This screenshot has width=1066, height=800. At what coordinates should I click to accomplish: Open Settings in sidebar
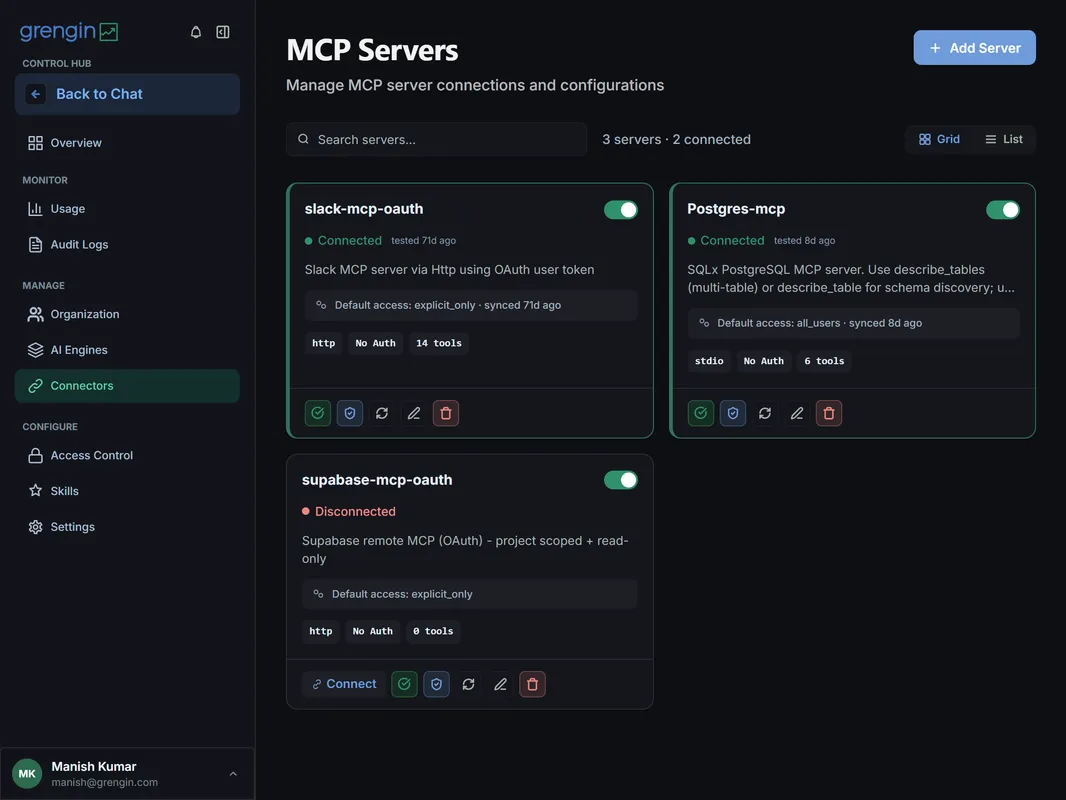coord(127,527)
